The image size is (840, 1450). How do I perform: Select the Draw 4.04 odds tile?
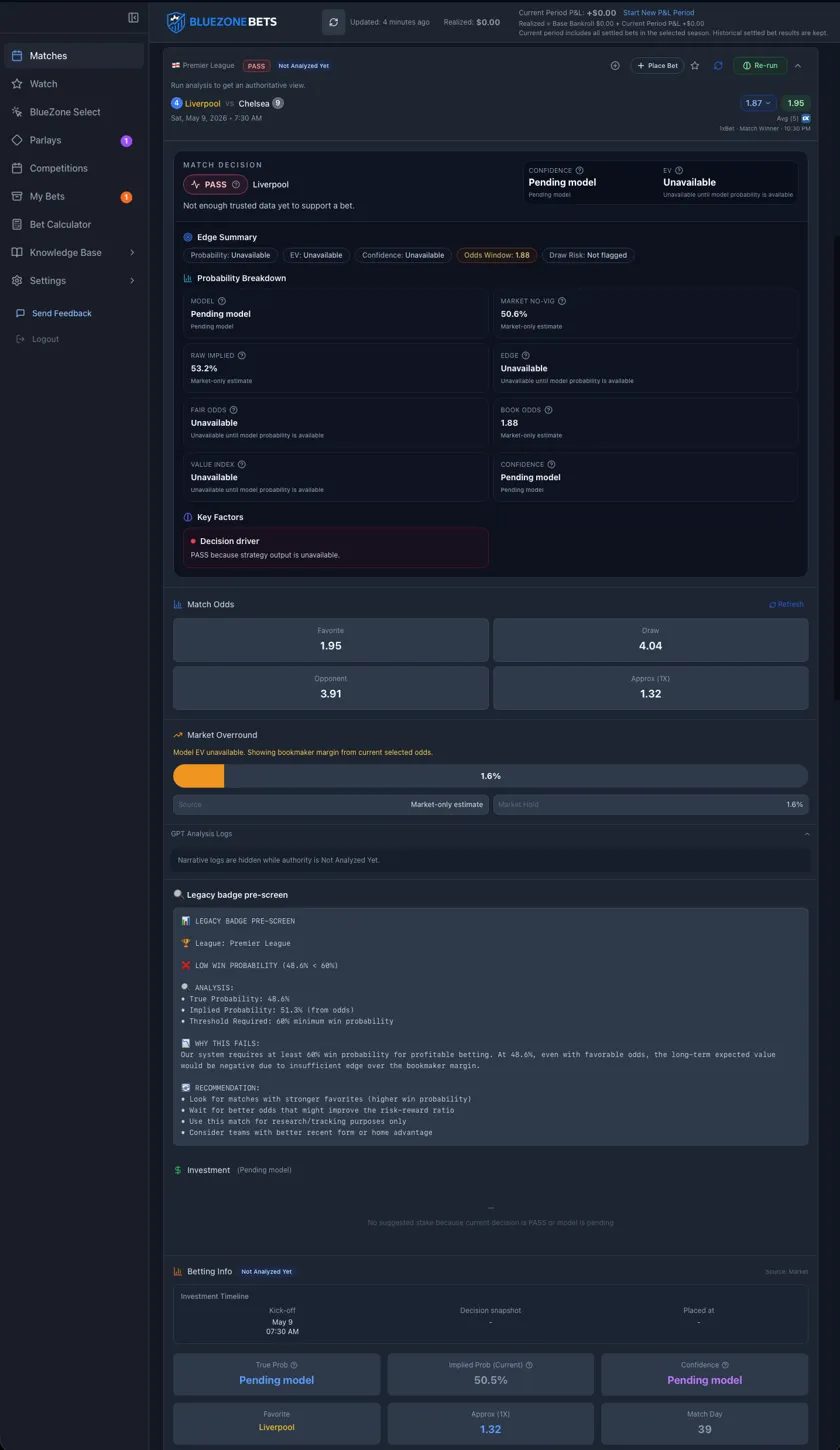(x=651, y=640)
